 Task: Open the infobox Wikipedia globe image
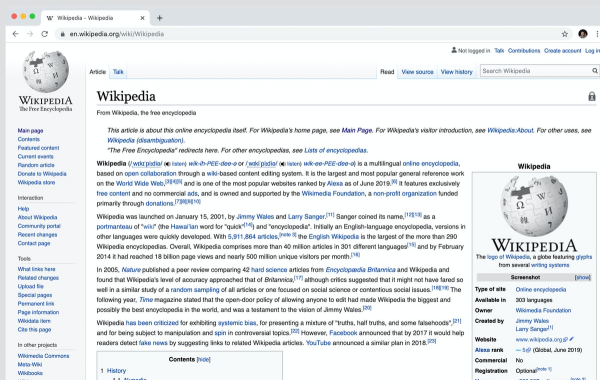pyautogui.click(x=534, y=206)
